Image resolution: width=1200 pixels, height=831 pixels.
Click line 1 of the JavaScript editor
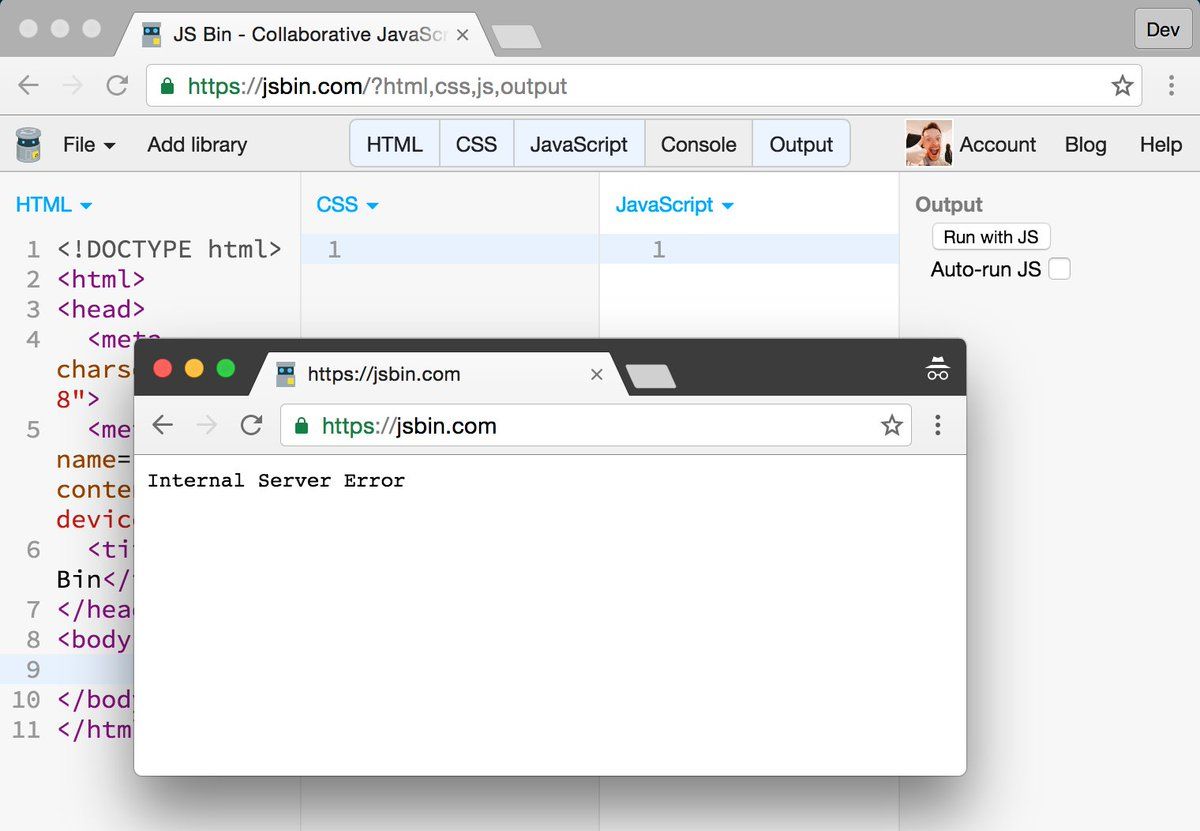(749, 249)
